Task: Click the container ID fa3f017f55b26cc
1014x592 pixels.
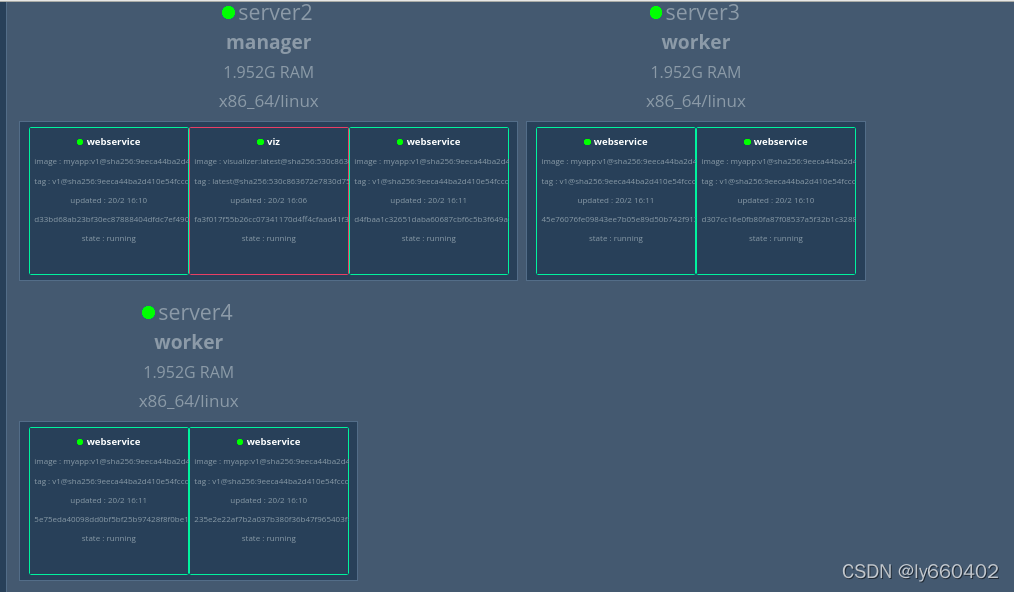Action: (271, 219)
